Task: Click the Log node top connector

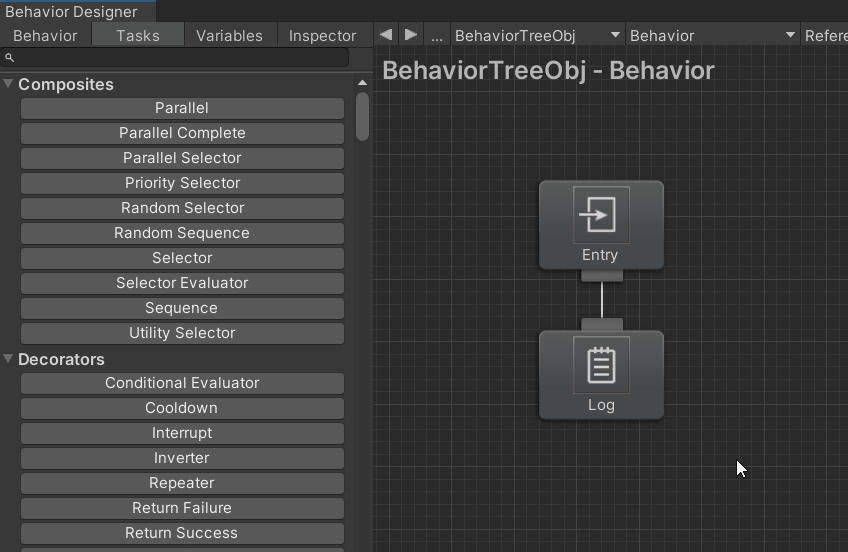Action: tap(602, 324)
